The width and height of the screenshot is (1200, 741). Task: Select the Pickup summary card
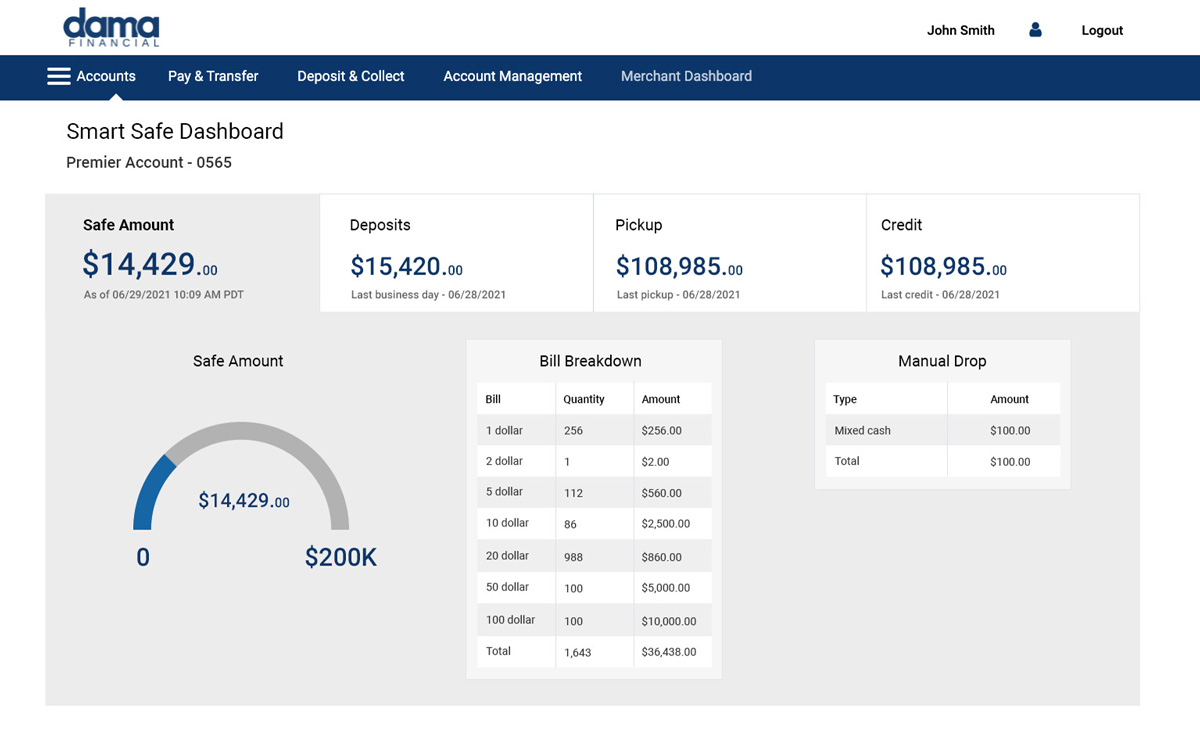729,254
